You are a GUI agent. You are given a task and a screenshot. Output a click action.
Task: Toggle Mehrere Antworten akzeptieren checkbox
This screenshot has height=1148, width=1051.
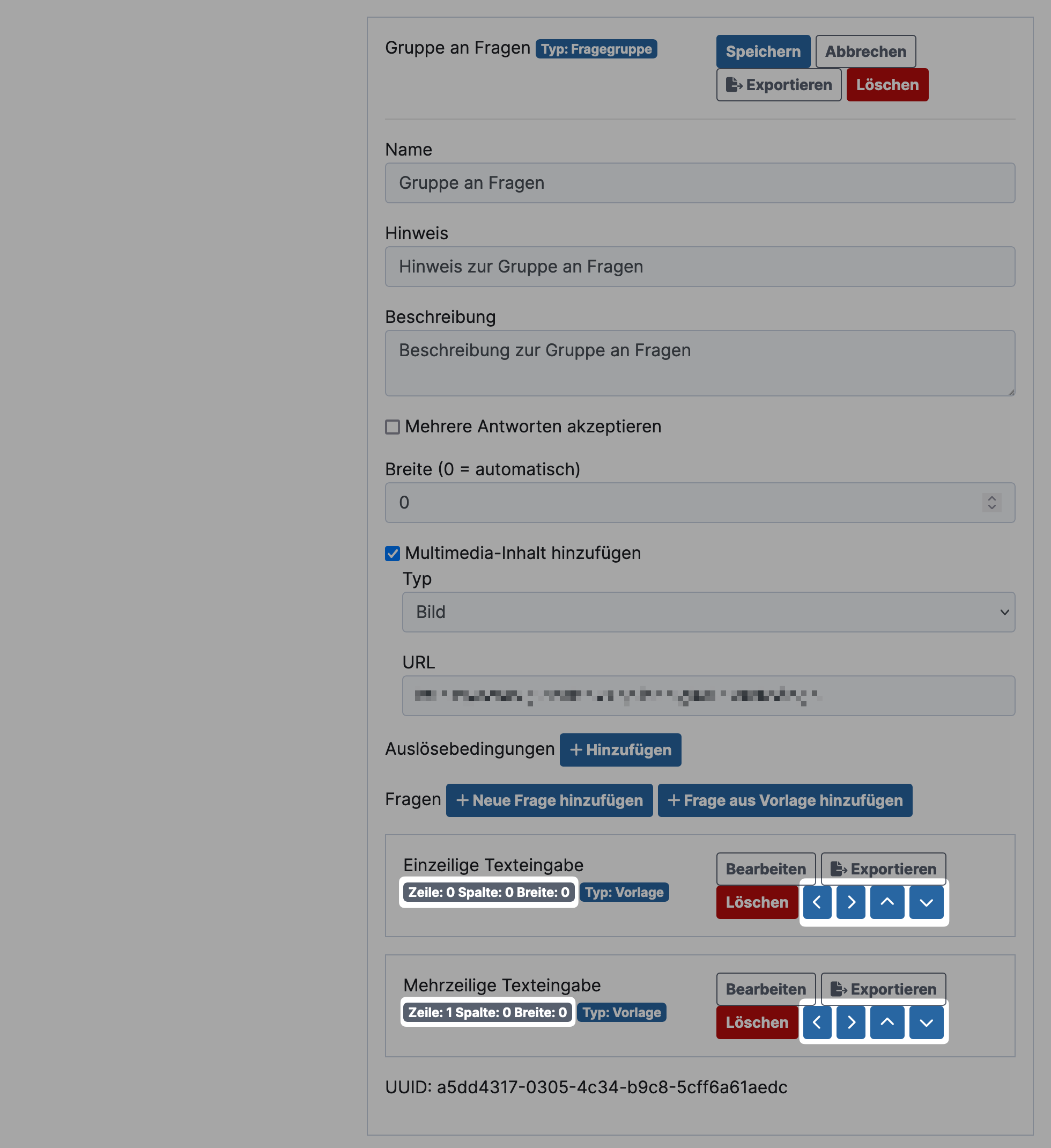[x=393, y=427]
